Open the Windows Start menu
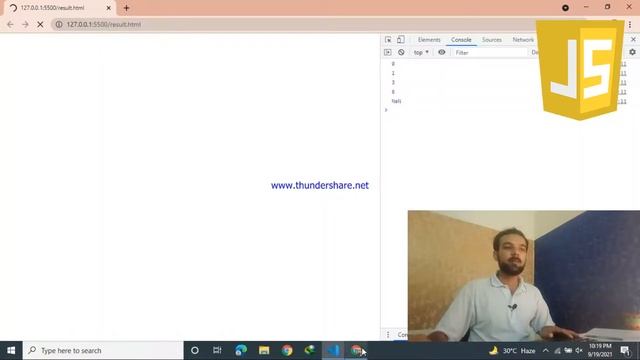The width and height of the screenshot is (640, 360). (11, 351)
